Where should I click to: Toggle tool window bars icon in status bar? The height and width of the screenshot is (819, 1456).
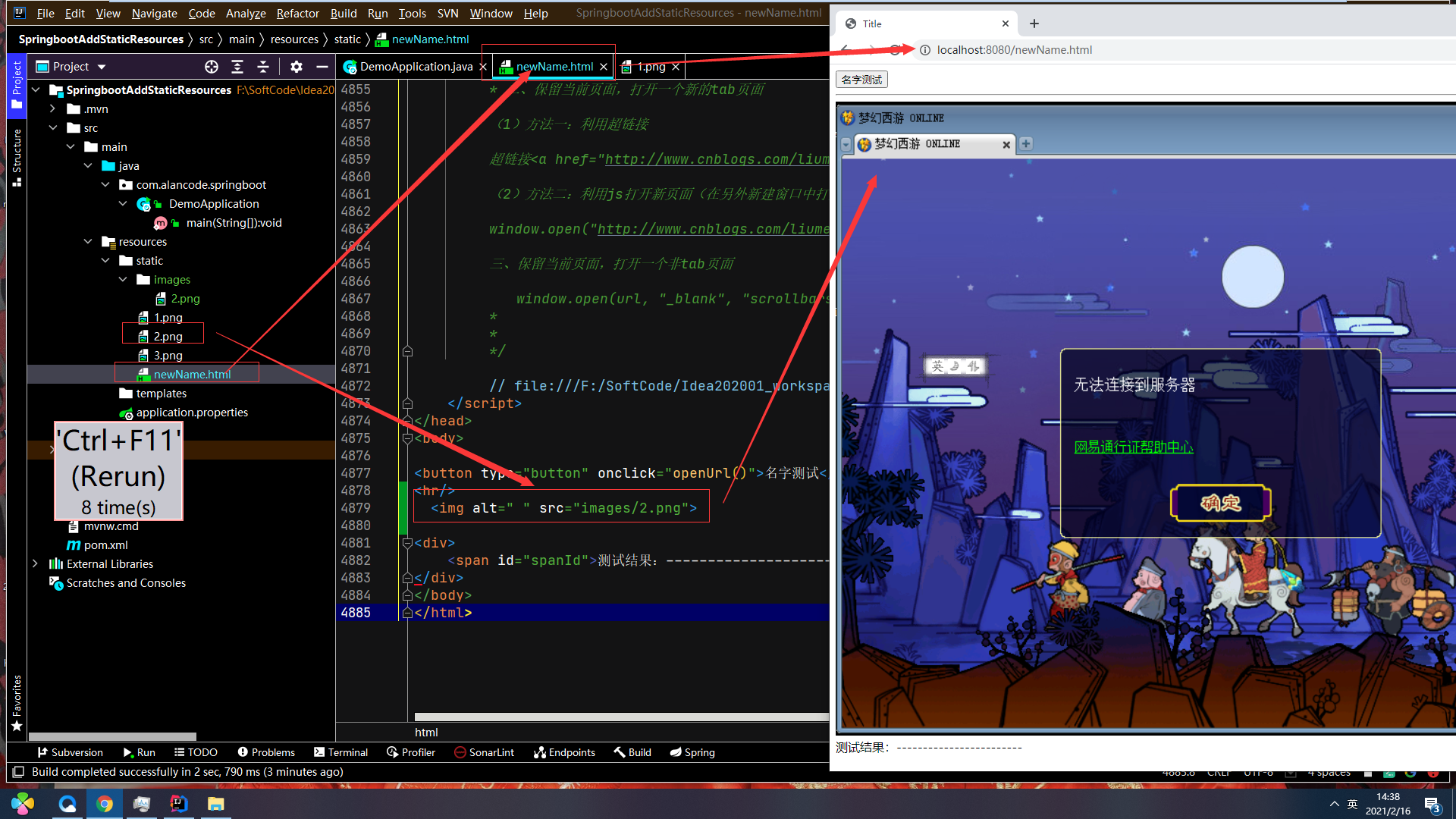pos(18,772)
